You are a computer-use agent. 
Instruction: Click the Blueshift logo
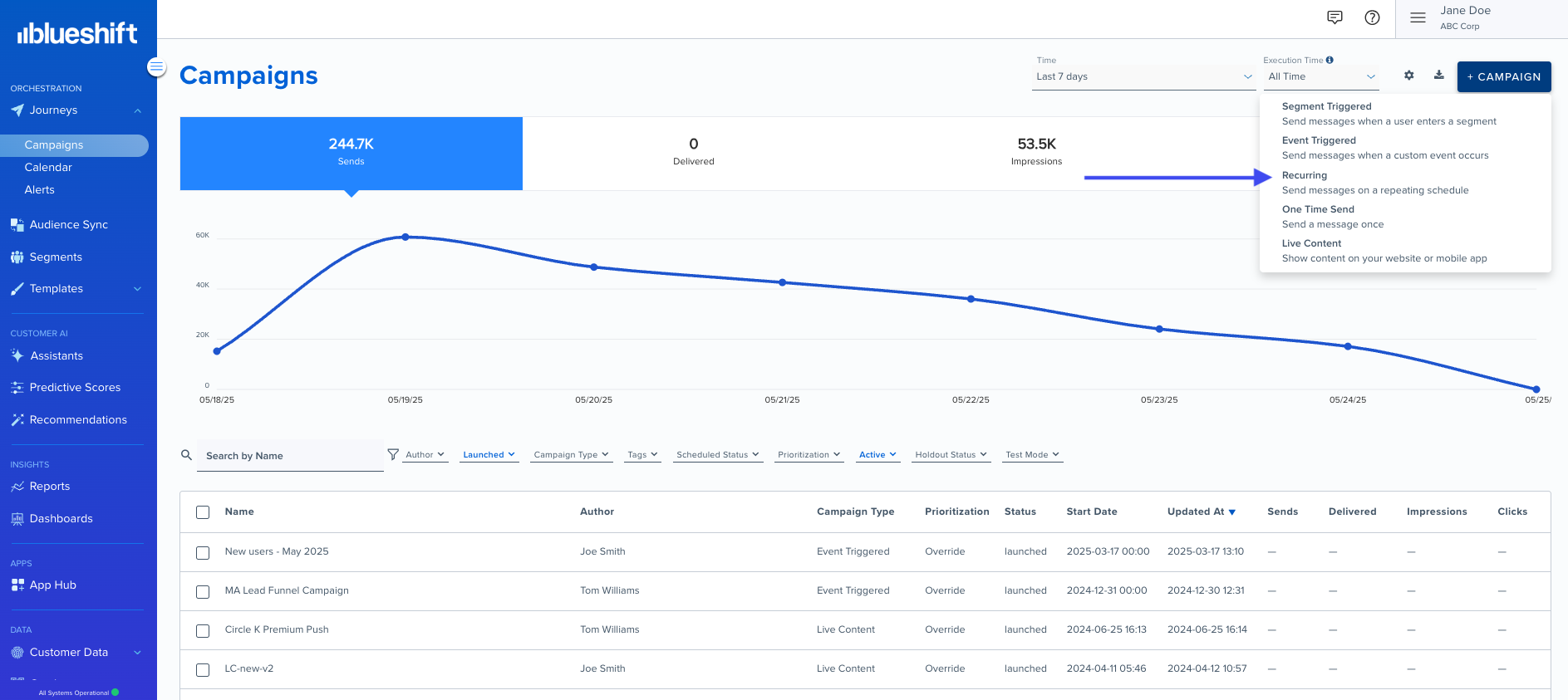point(77,33)
